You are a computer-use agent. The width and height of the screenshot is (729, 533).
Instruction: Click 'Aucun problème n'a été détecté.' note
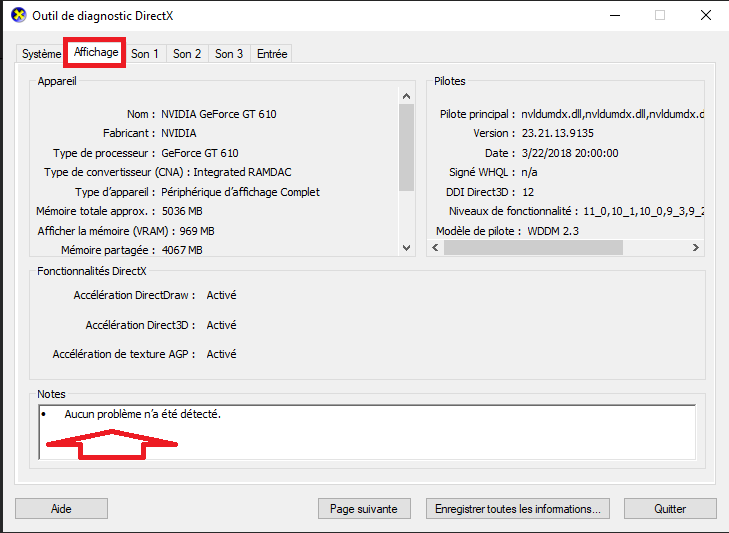pos(143,414)
